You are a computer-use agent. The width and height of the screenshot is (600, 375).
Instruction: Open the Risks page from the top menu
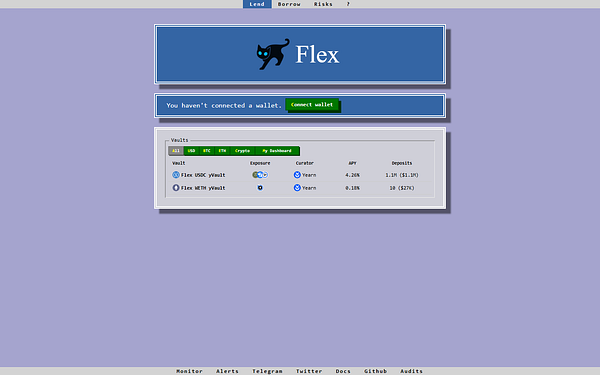pos(323,4)
